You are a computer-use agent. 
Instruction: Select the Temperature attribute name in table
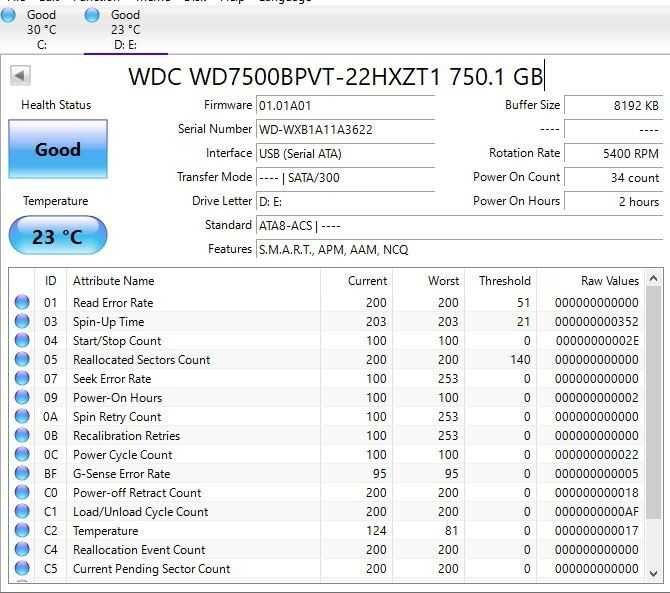[x=106, y=531]
